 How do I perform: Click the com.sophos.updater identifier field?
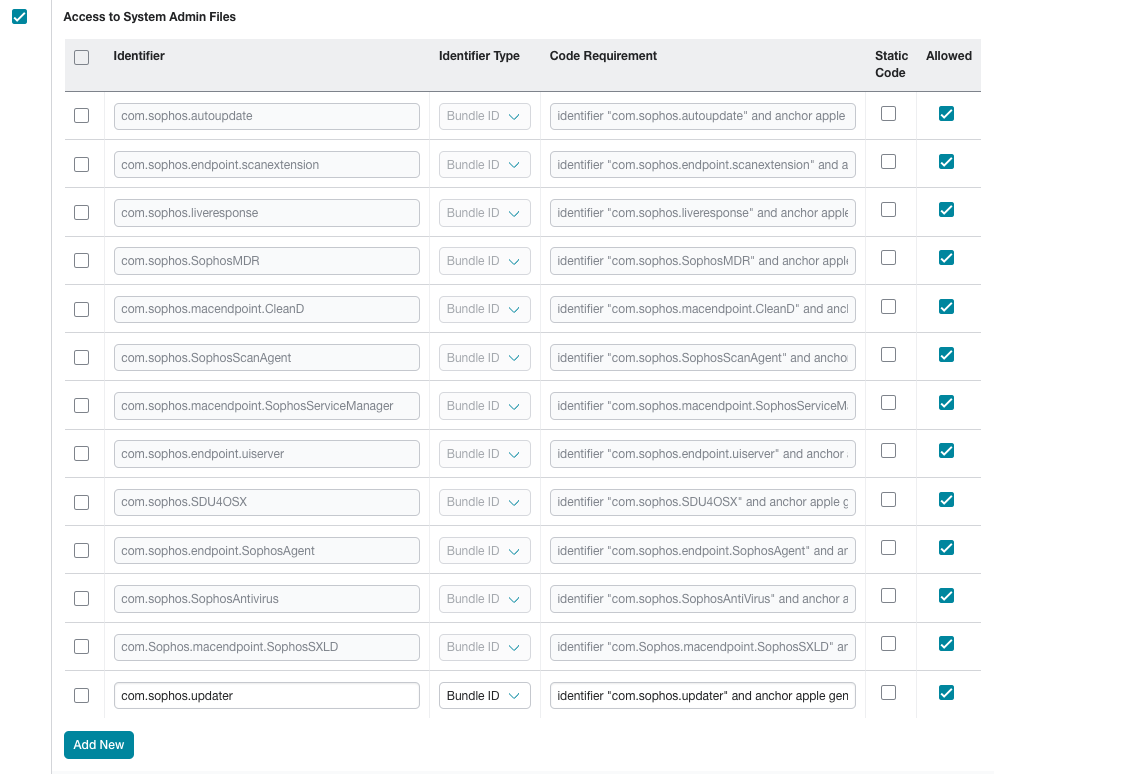coord(267,696)
